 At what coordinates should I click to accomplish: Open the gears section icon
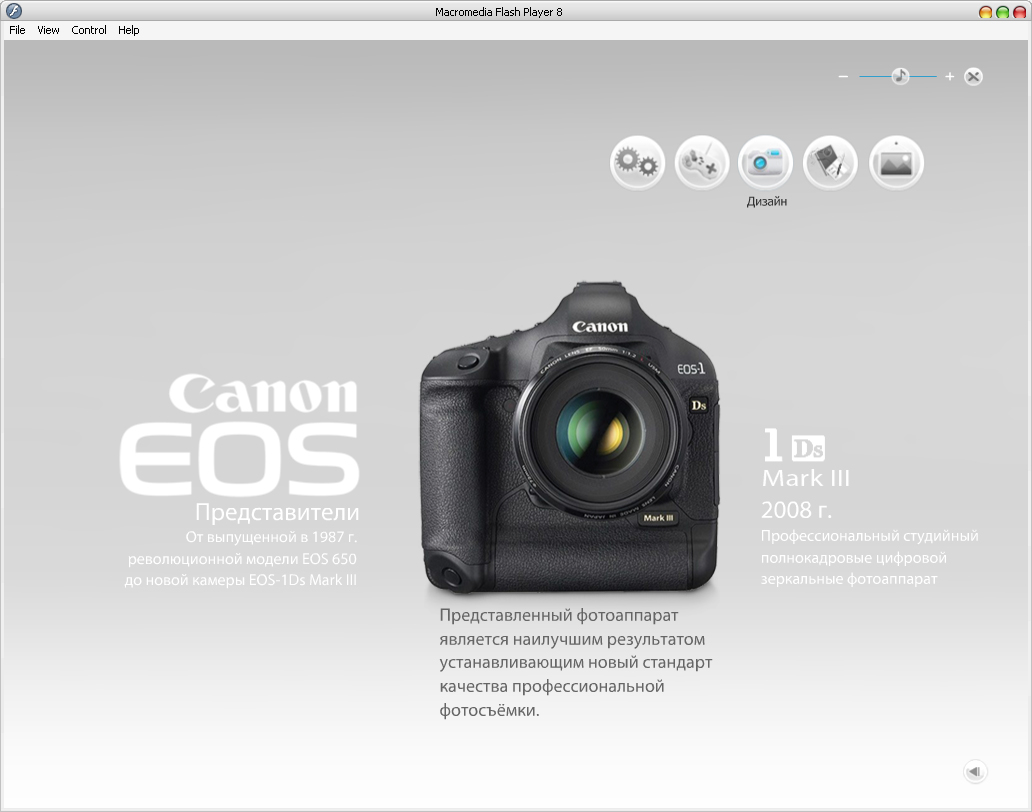pos(637,162)
